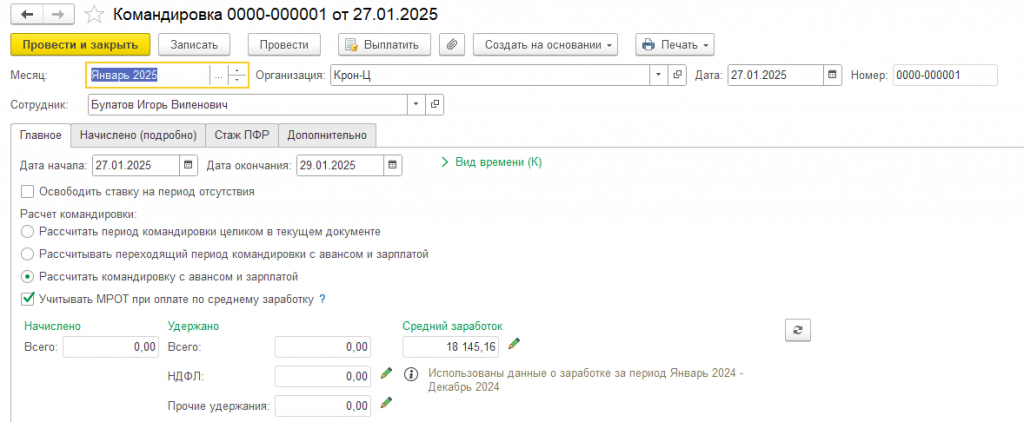Viewport: 1024px width, 422px height.
Task: Open calendar for the Дата field
Action: [831, 75]
